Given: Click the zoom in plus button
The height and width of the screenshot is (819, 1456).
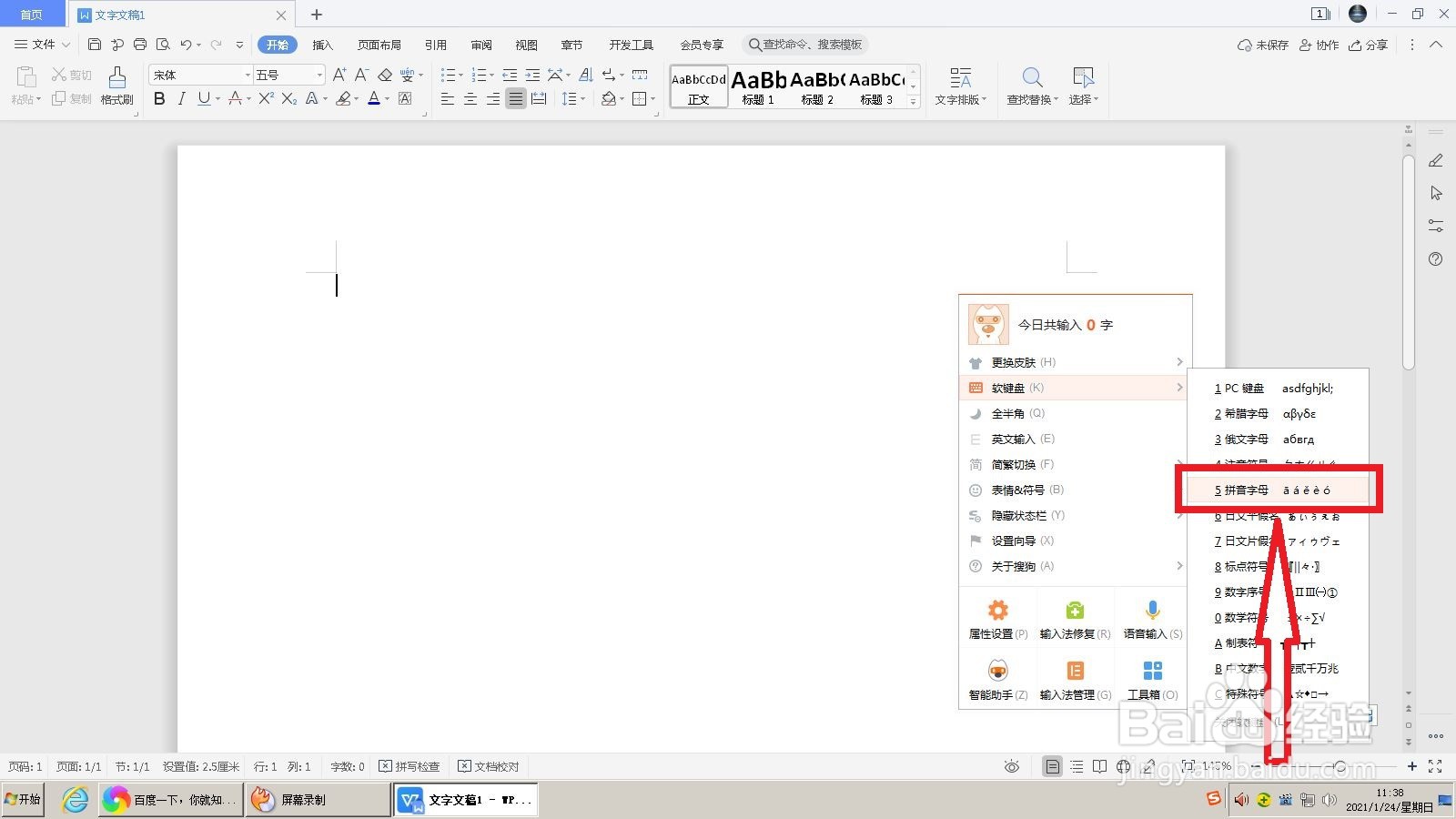Looking at the screenshot, I should click(x=1411, y=766).
